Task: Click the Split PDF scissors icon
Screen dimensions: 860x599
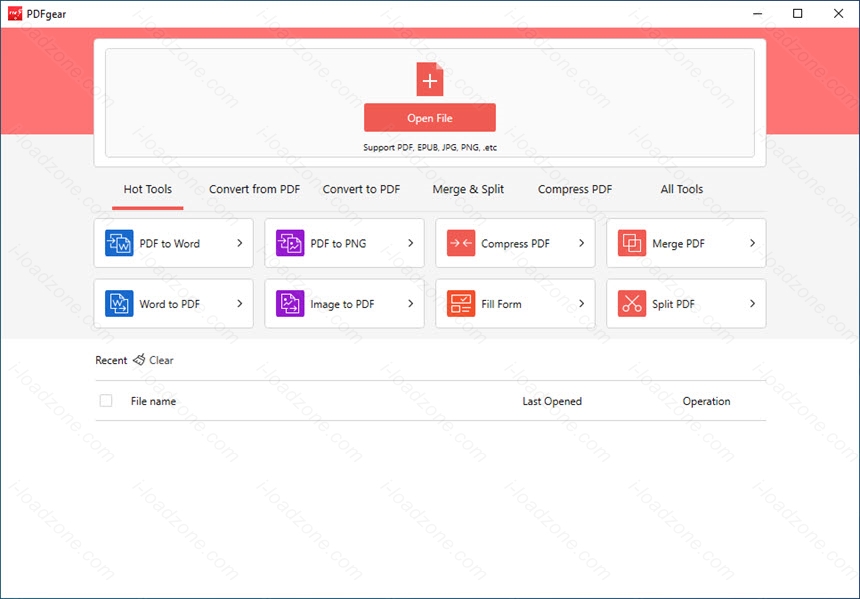Action: pos(632,303)
